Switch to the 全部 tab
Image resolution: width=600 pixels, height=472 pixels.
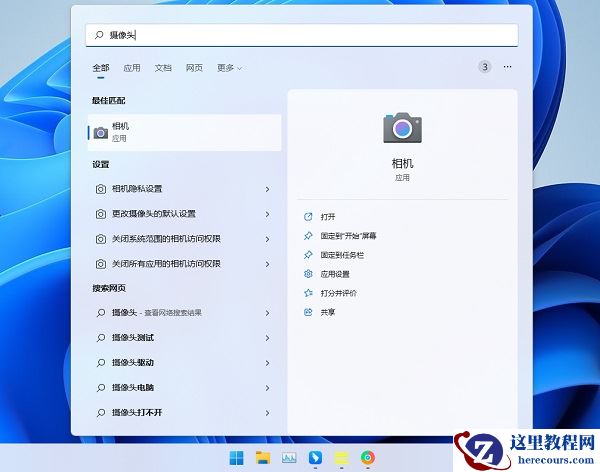101,68
